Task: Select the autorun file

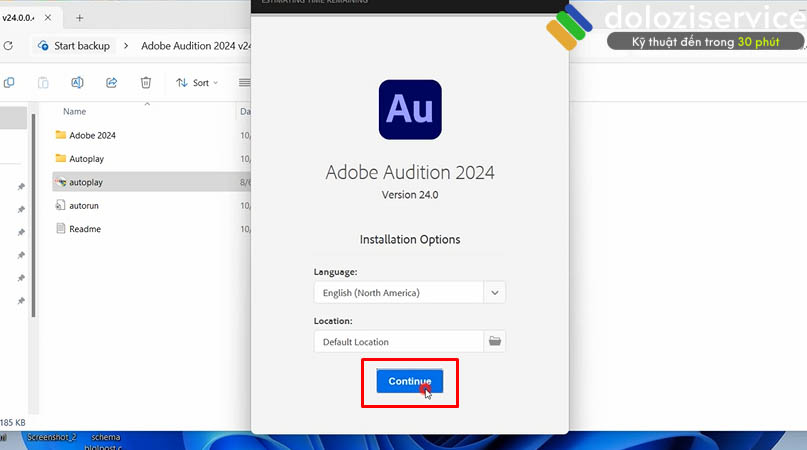Action: 84,205
